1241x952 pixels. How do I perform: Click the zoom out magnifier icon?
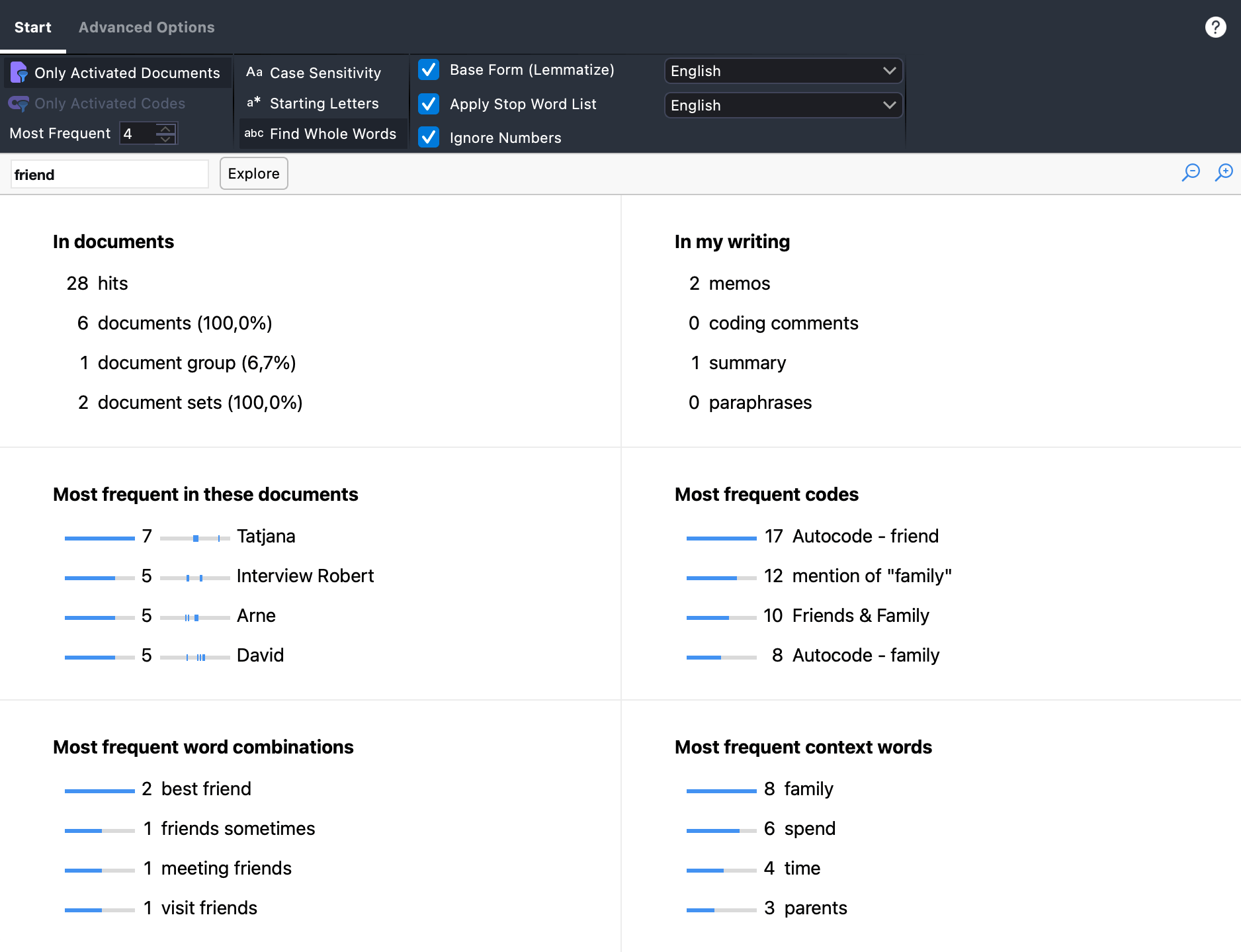point(1191,173)
